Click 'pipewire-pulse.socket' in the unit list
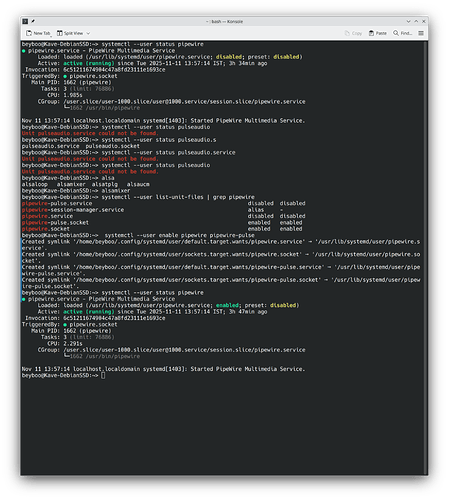 tap(55, 222)
